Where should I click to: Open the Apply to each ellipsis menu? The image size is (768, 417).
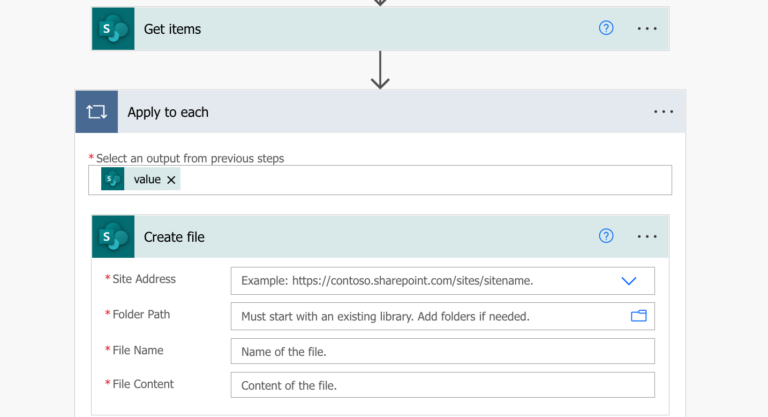click(663, 112)
